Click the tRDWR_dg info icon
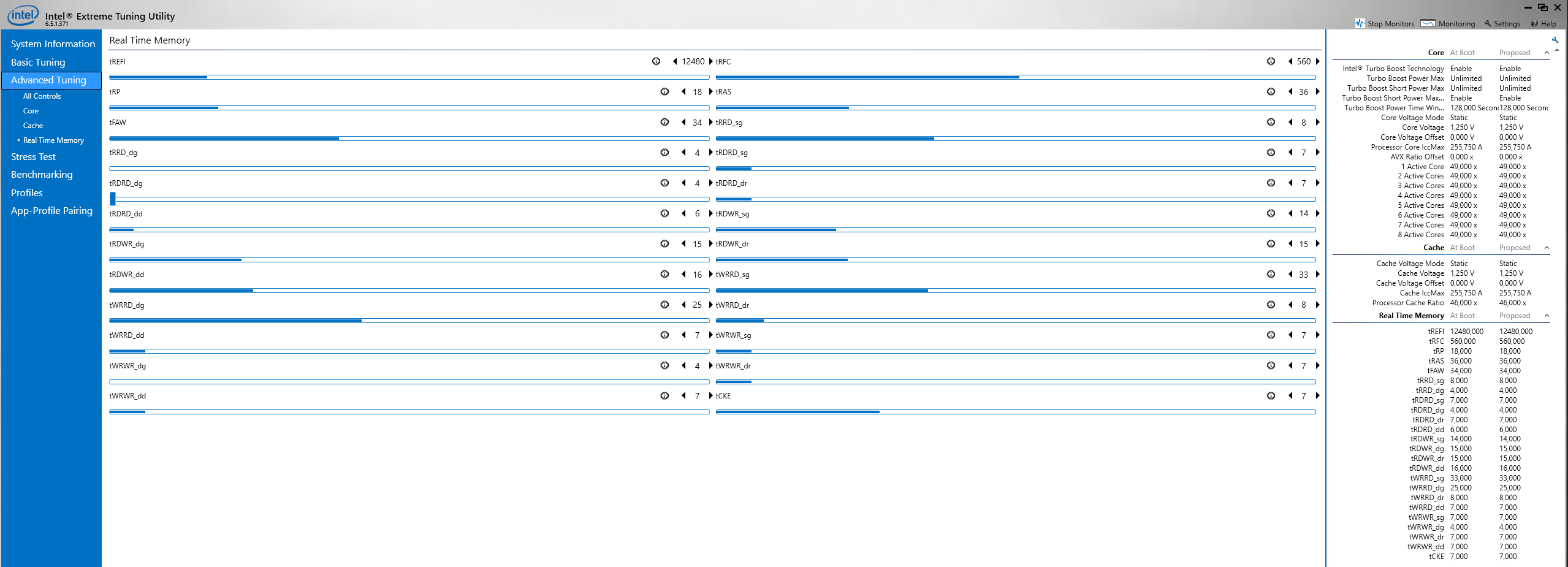The height and width of the screenshot is (567, 1568). coord(664,243)
